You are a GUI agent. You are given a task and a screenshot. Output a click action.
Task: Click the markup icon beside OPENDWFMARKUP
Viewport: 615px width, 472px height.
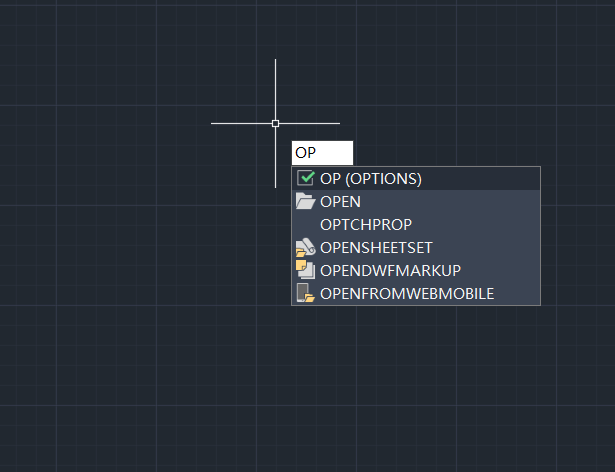coord(306,270)
